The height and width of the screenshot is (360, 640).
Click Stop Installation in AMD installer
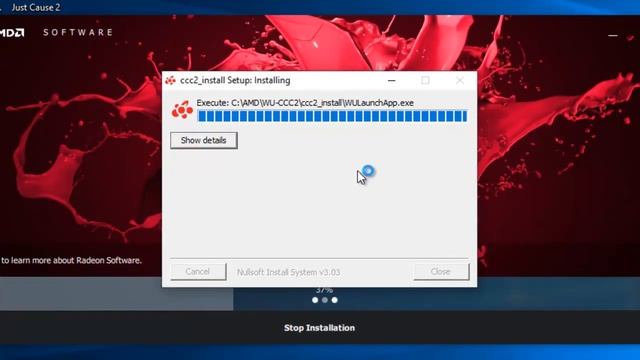[320, 328]
